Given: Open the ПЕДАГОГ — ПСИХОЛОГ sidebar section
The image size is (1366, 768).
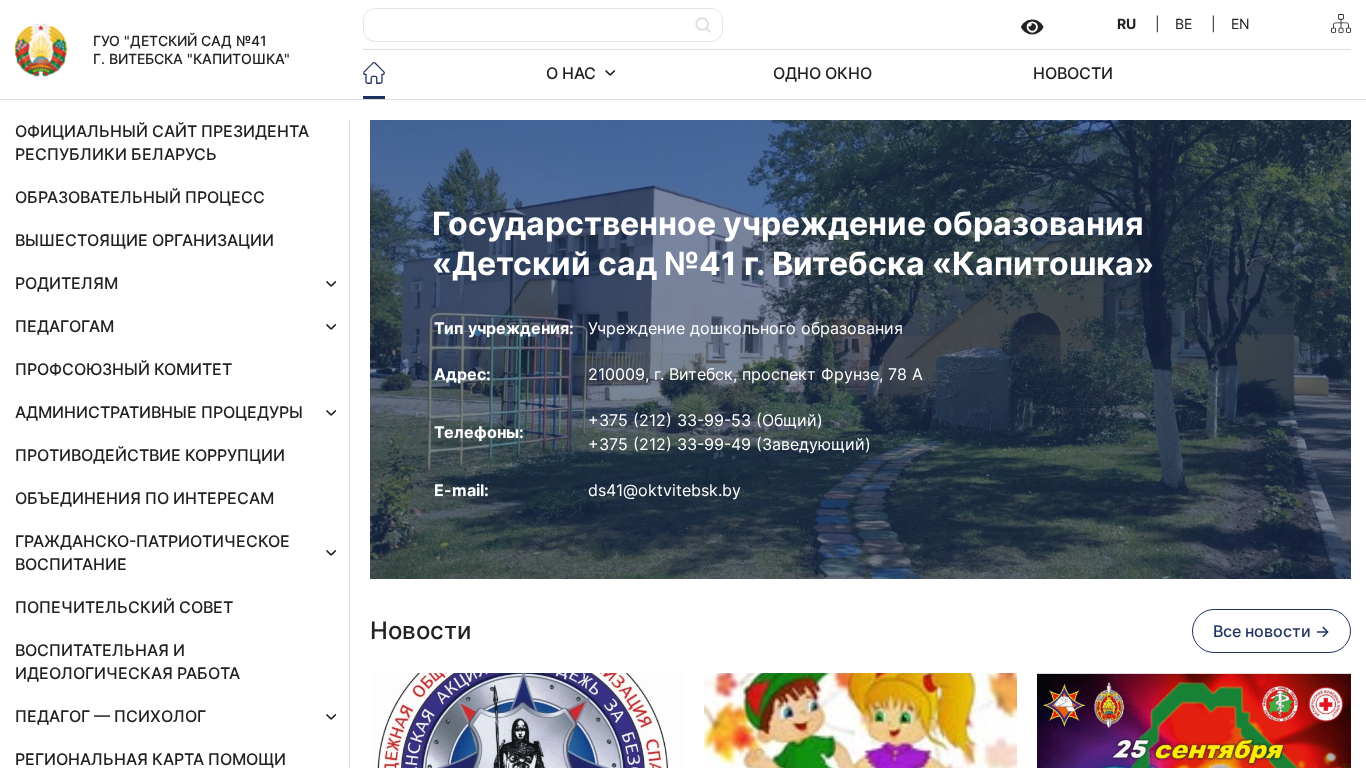Looking at the screenshot, I should [x=111, y=716].
